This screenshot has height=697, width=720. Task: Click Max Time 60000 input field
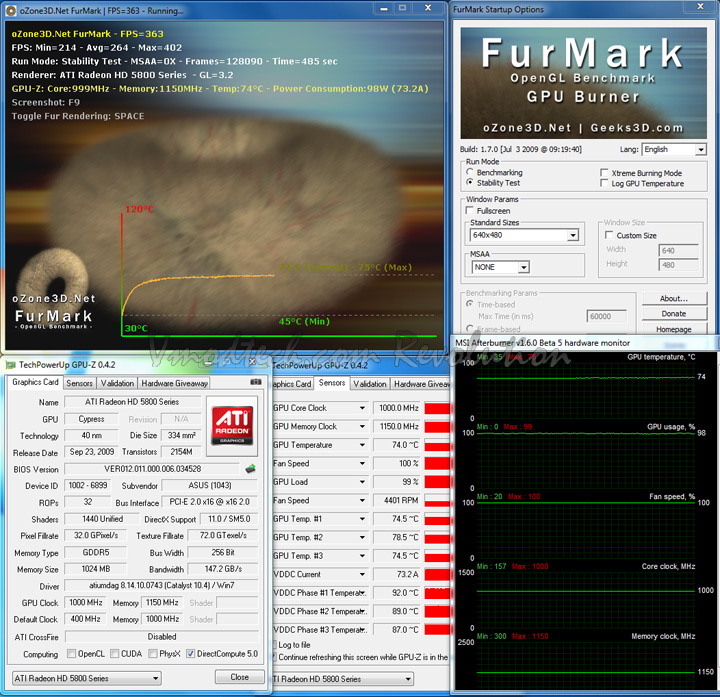[607, 316]
